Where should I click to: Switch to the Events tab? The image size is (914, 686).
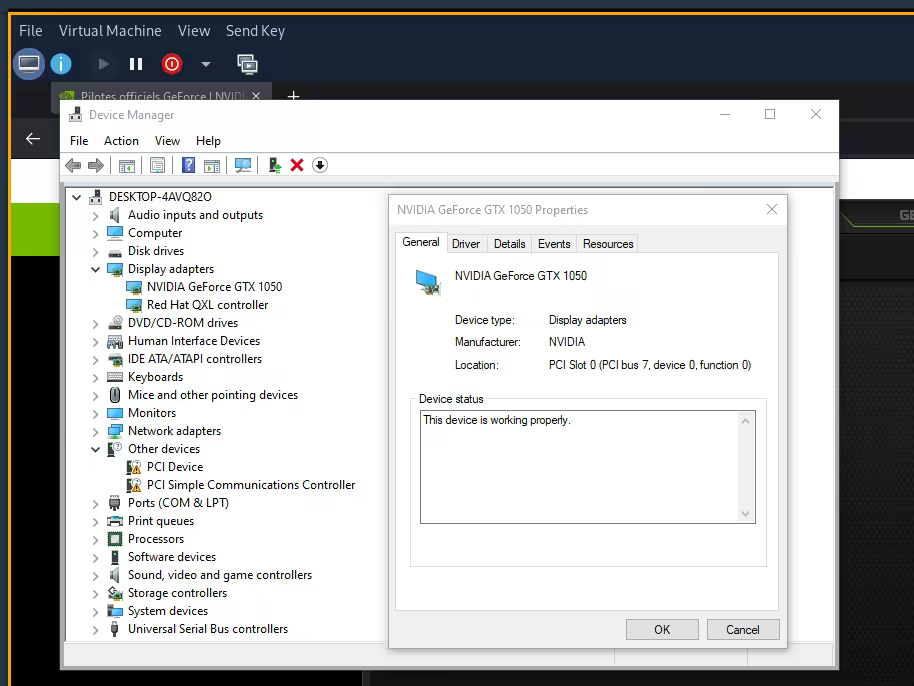click(x=554, y=244)
